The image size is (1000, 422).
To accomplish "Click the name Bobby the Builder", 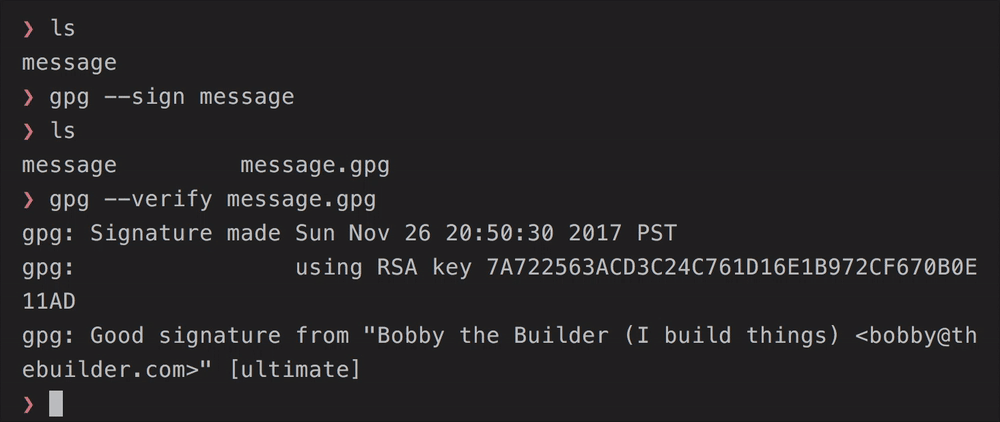I will pyautogui.click(x=493, y=335).
